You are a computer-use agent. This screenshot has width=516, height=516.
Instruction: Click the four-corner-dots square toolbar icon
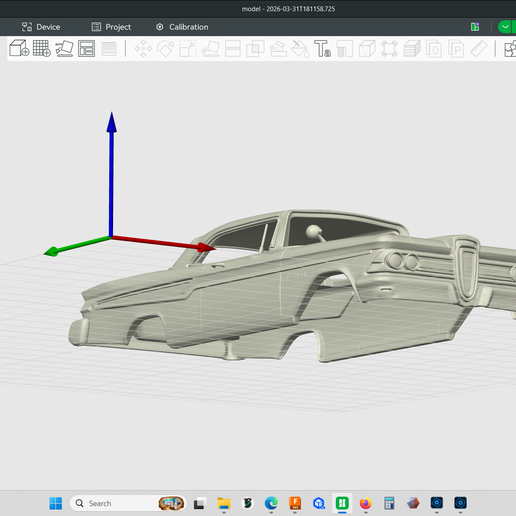click(389, 49)
